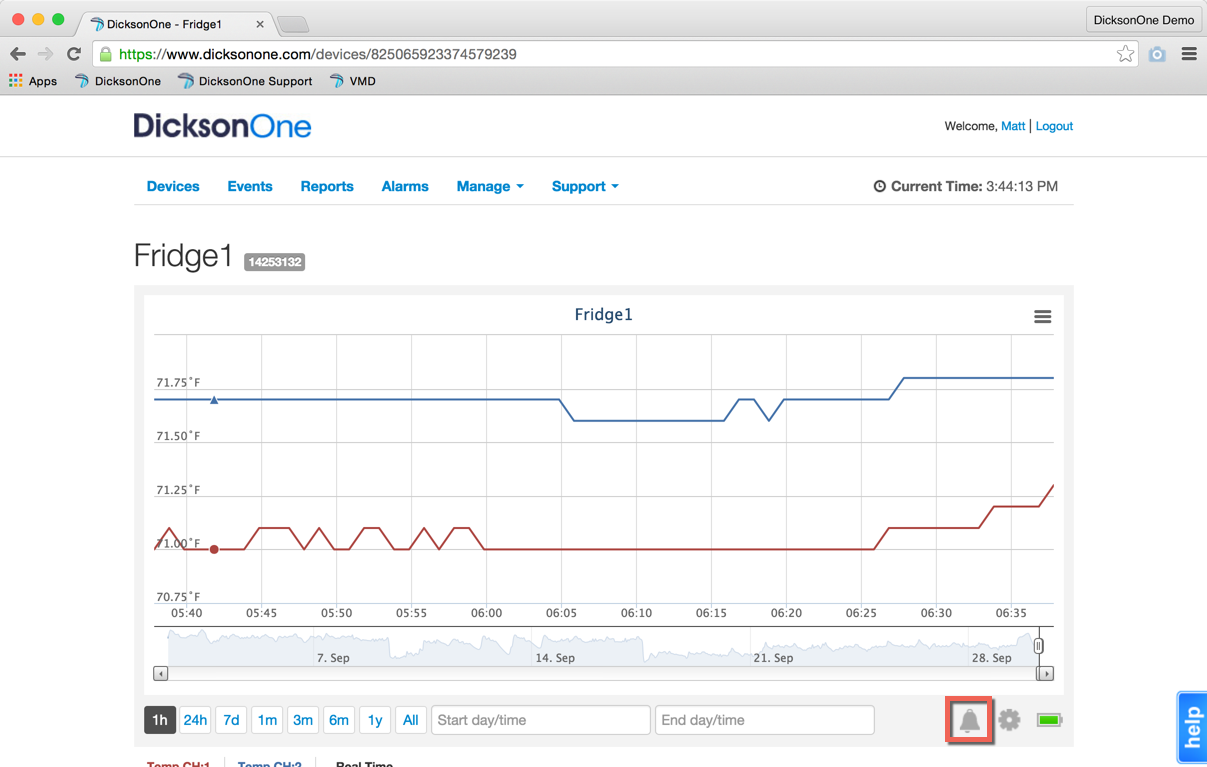Open the VMD bookmark
The width and height of the screenshot is (1207, 767).
pyautogui.click(x=352, y=81)
